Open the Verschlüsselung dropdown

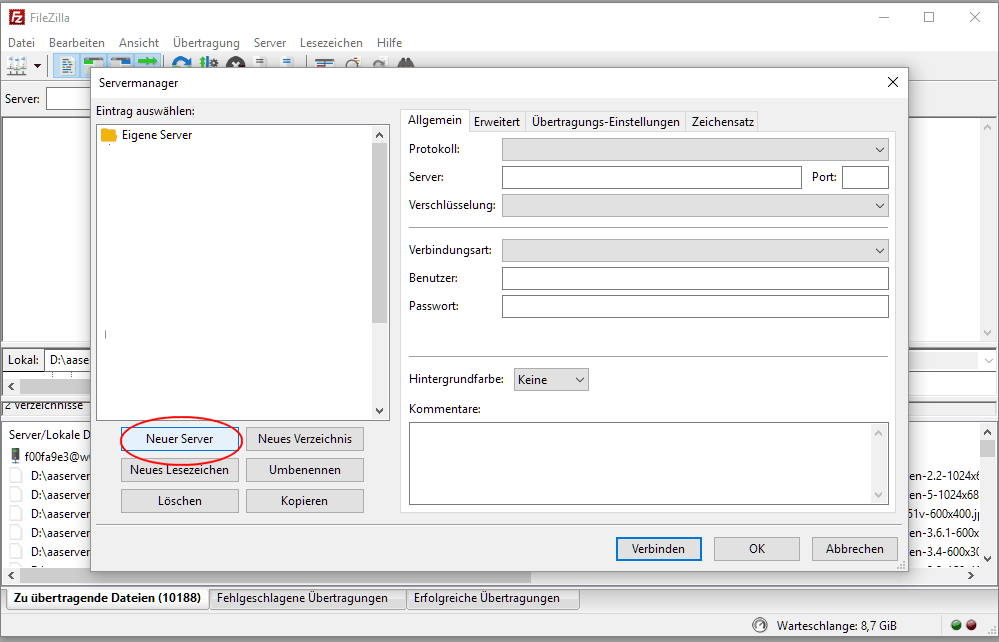(695, 206)
